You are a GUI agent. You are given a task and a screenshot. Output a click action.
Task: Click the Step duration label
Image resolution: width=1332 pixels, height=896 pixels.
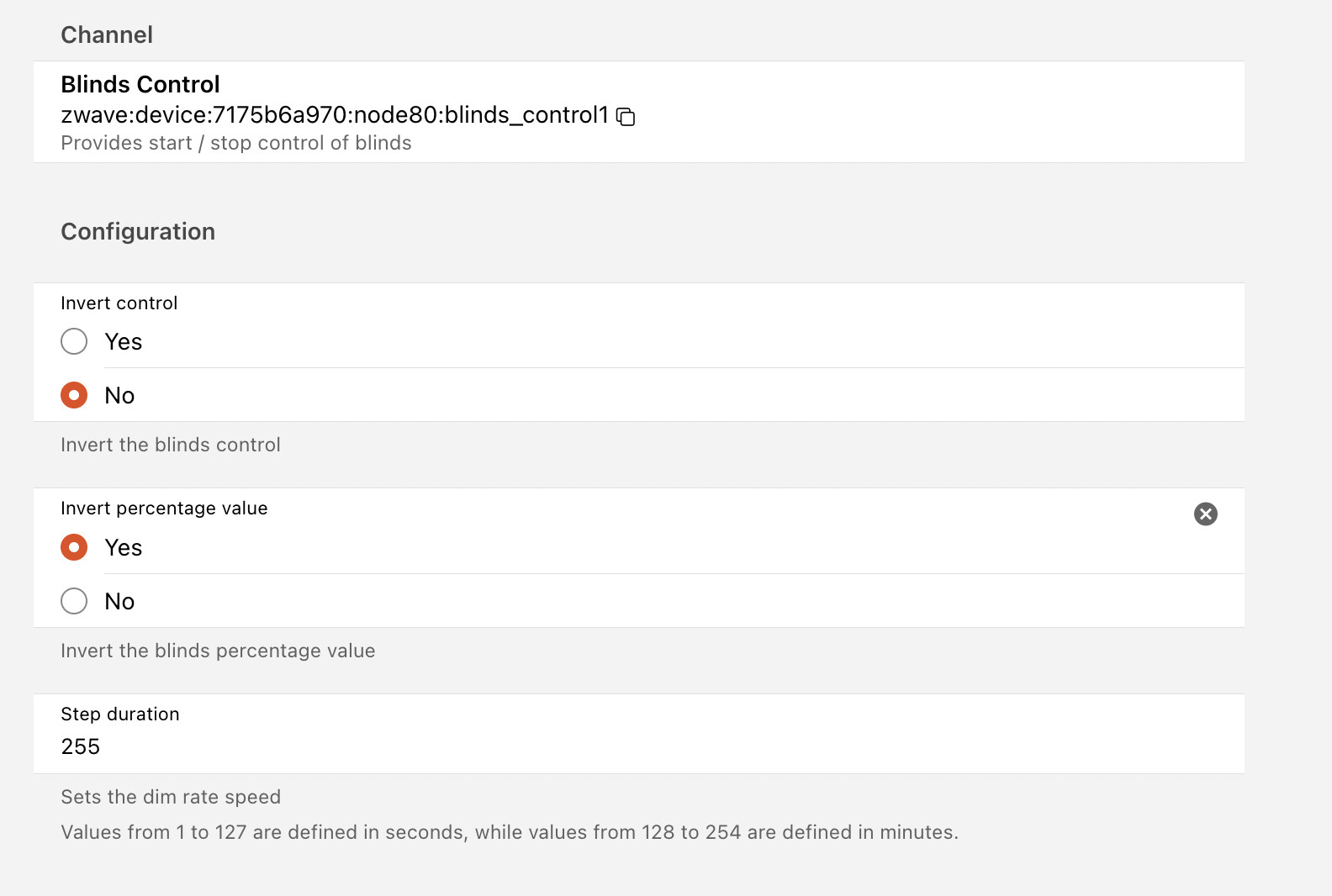tap(120, 714)
